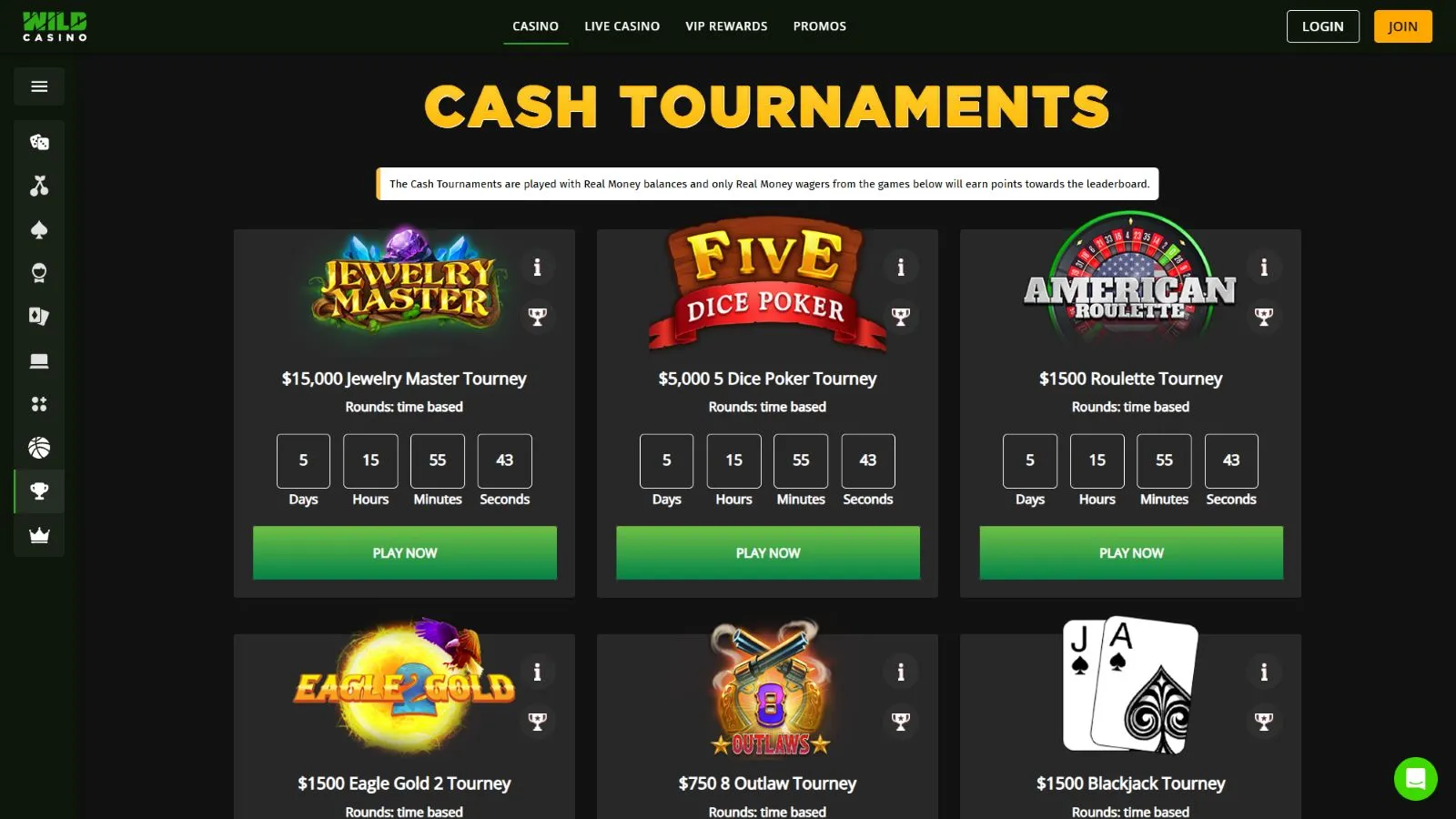
Task: Open the crown VIP sidebar icon
Action: (x=39, y=535)
